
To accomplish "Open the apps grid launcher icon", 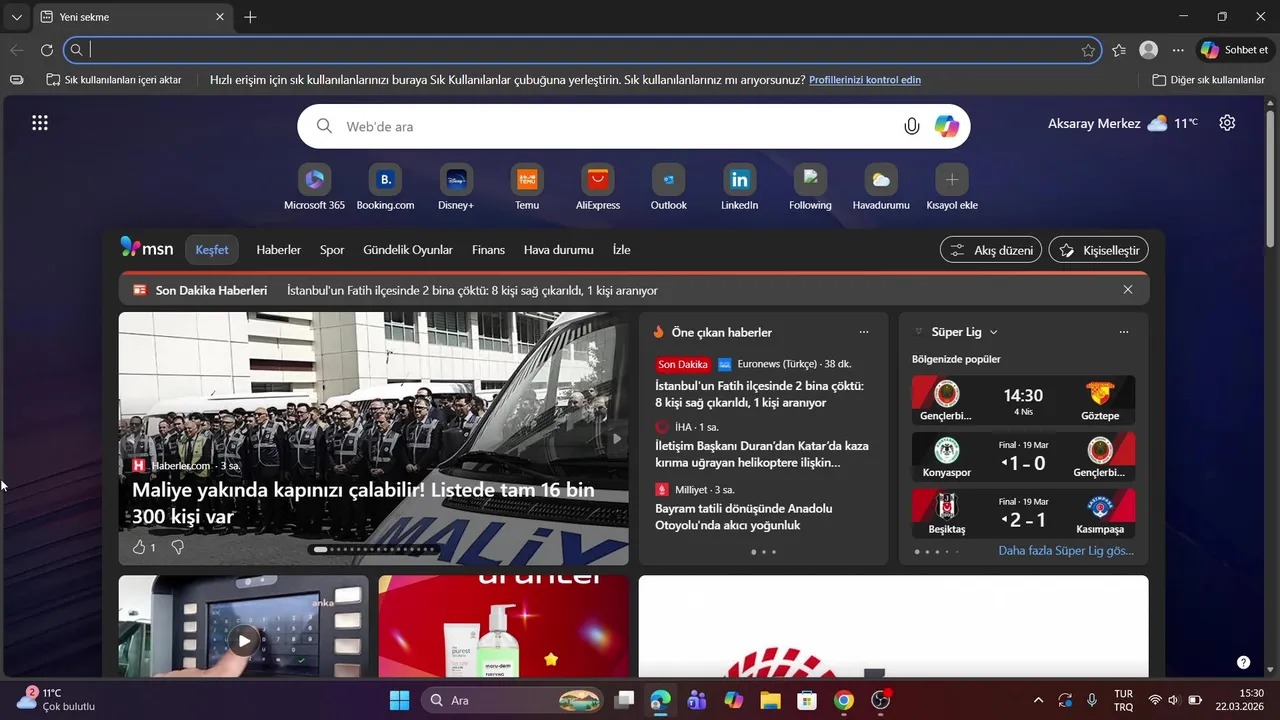I will (x=40, y=123).
